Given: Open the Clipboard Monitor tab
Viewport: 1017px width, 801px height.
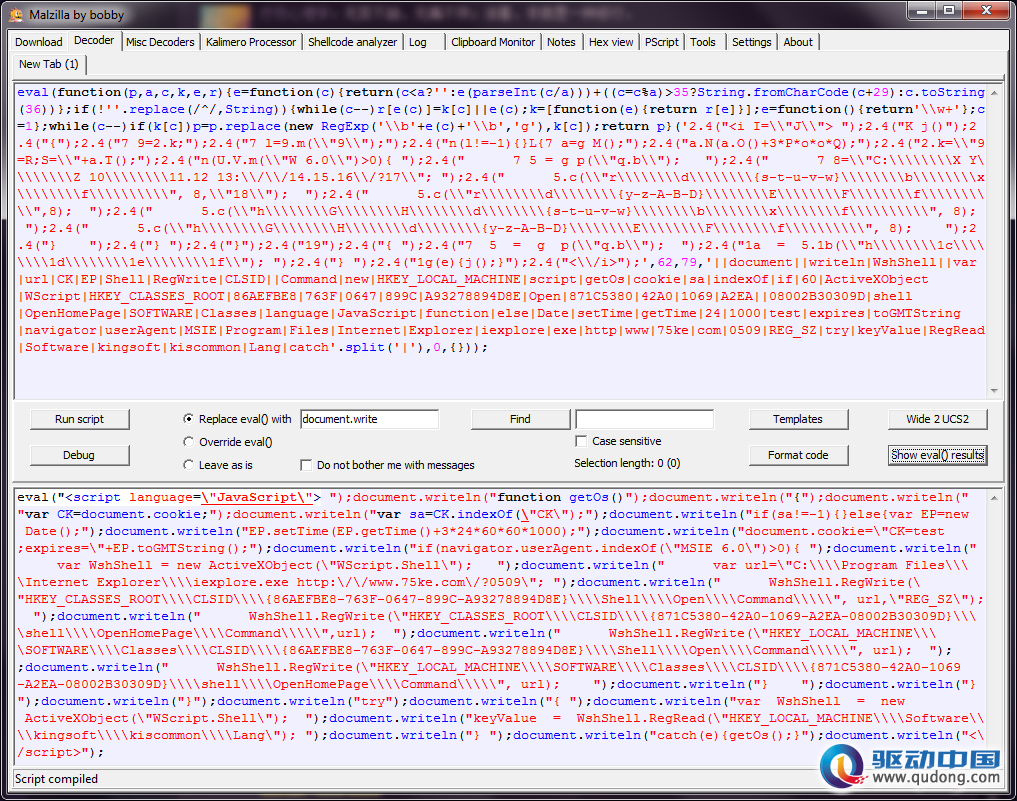Looking at the screenshot, I should 493,42.
